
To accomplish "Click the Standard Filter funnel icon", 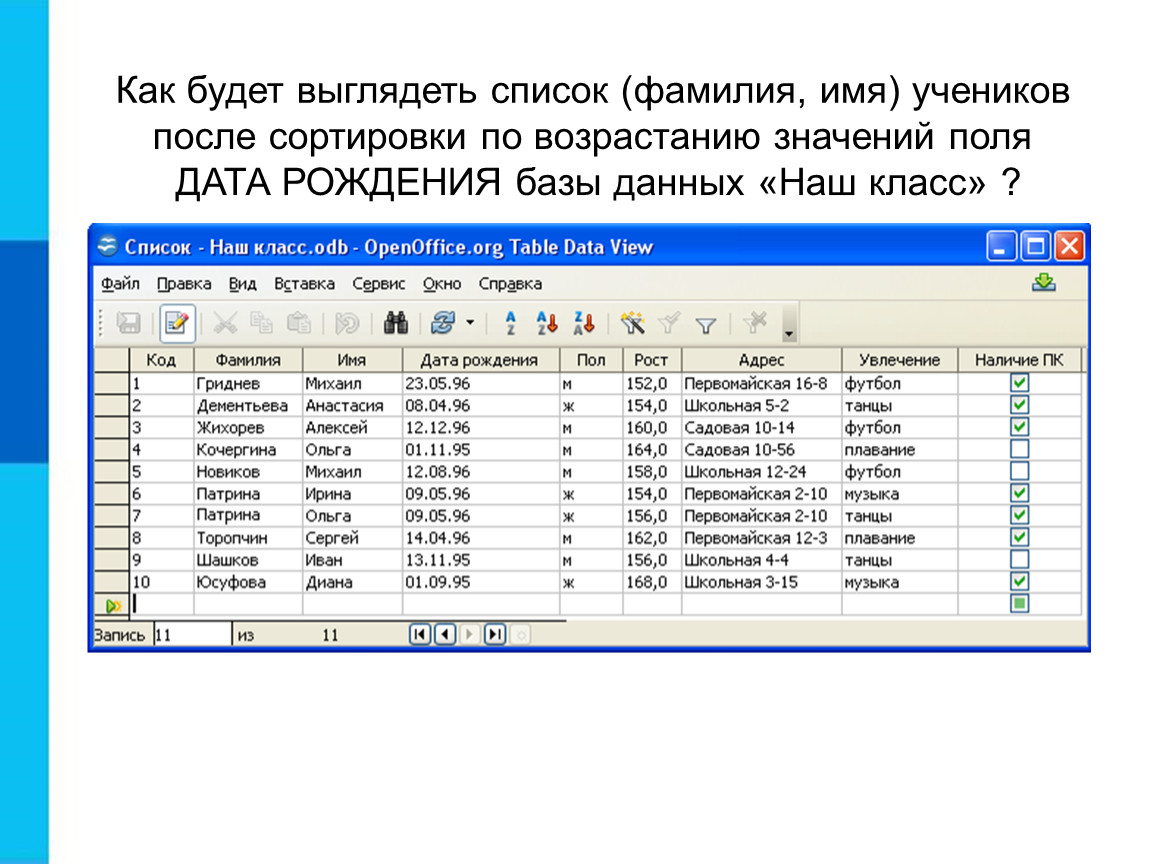I will pyautogui.click(x=706, y=324).
